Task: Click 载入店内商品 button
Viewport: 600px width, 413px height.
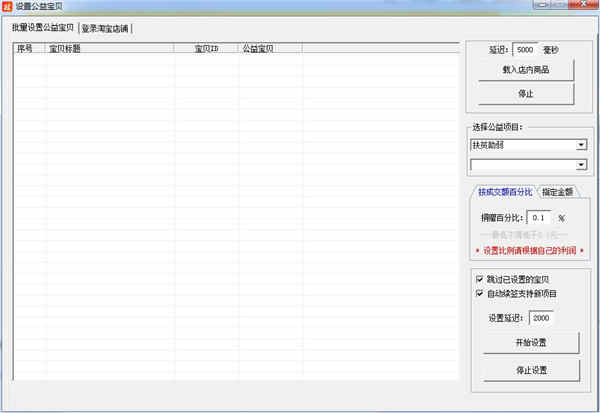Action: click(x=526, y=70)
